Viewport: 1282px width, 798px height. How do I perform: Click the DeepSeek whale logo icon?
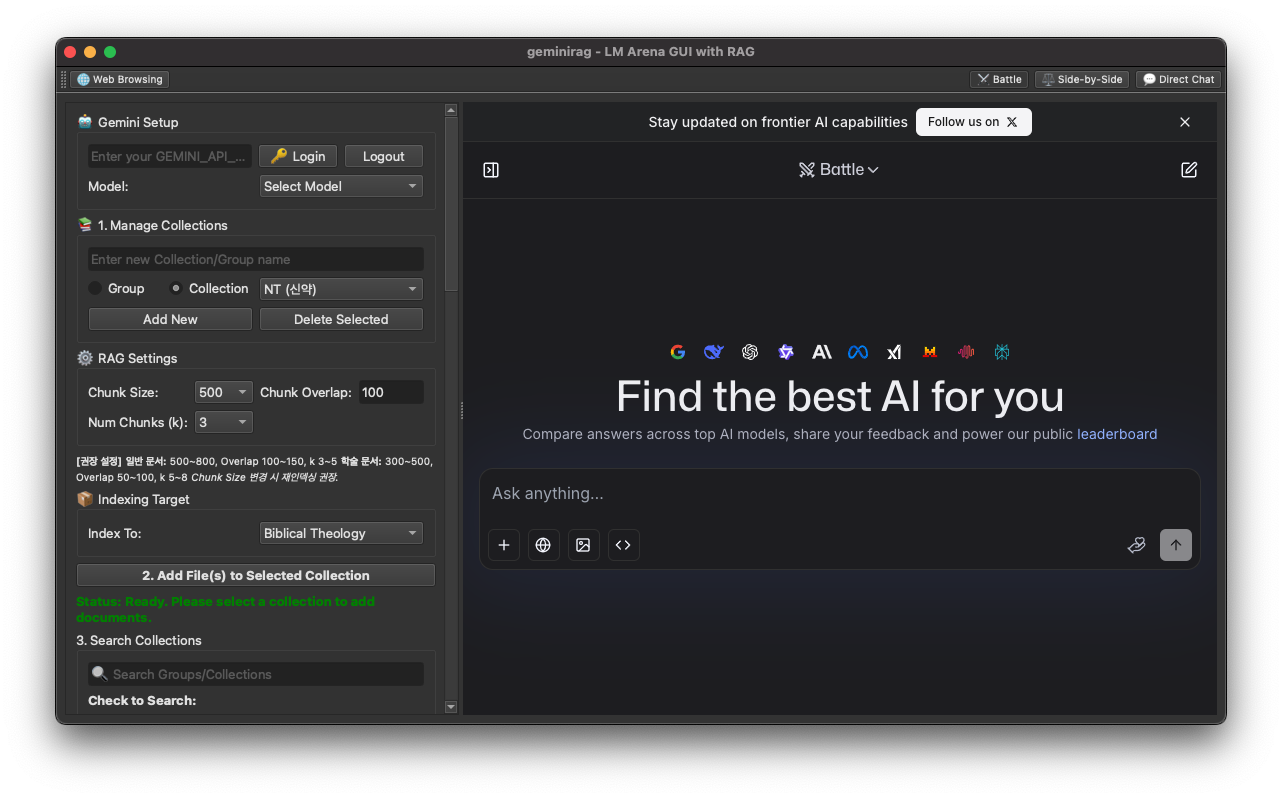714,352
